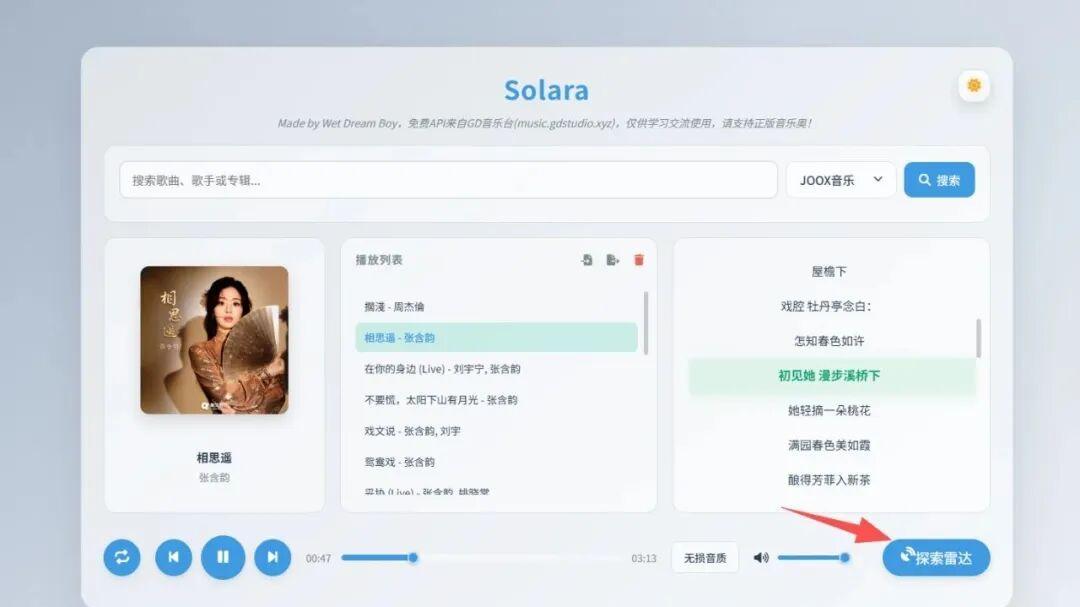Image resolution: width=1080 pixels, height=607 pixels.
Task: Click the trash icon to clear the playlist
Action: [x=638, y=259]
